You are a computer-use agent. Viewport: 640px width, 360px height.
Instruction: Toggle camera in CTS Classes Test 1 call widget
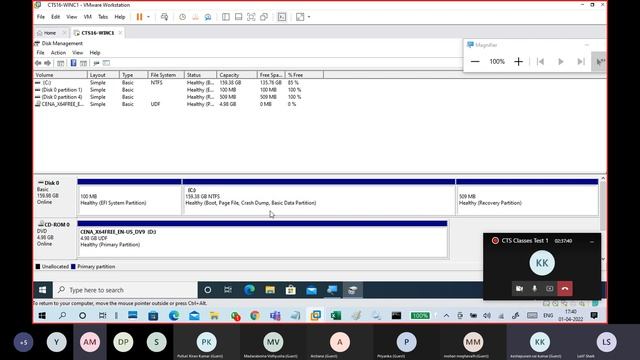coord(519,289)
